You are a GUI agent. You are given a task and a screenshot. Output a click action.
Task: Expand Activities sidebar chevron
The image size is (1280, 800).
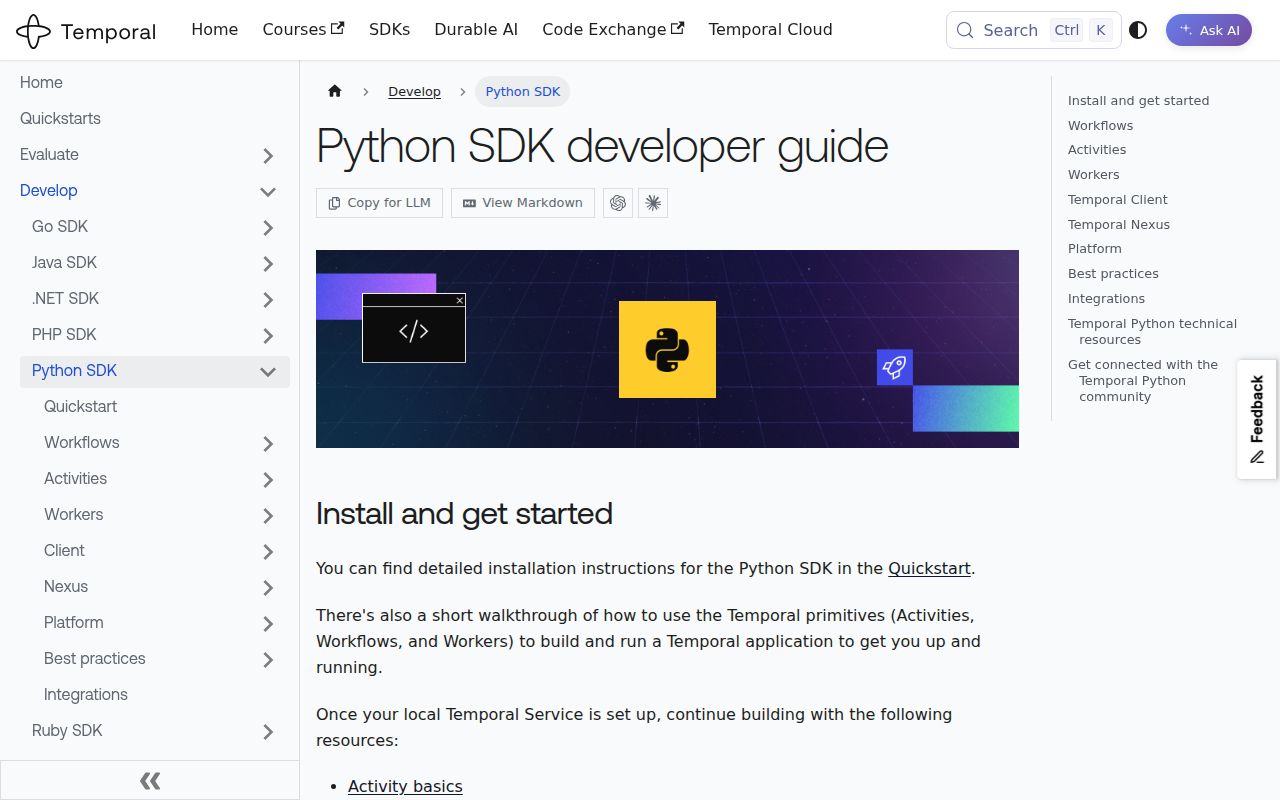coord(268,479)
